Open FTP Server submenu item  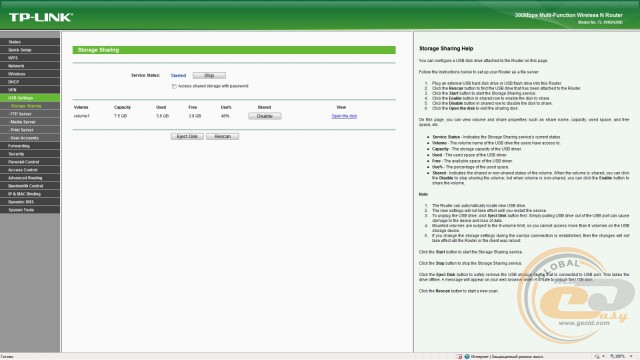pos(30,114)
